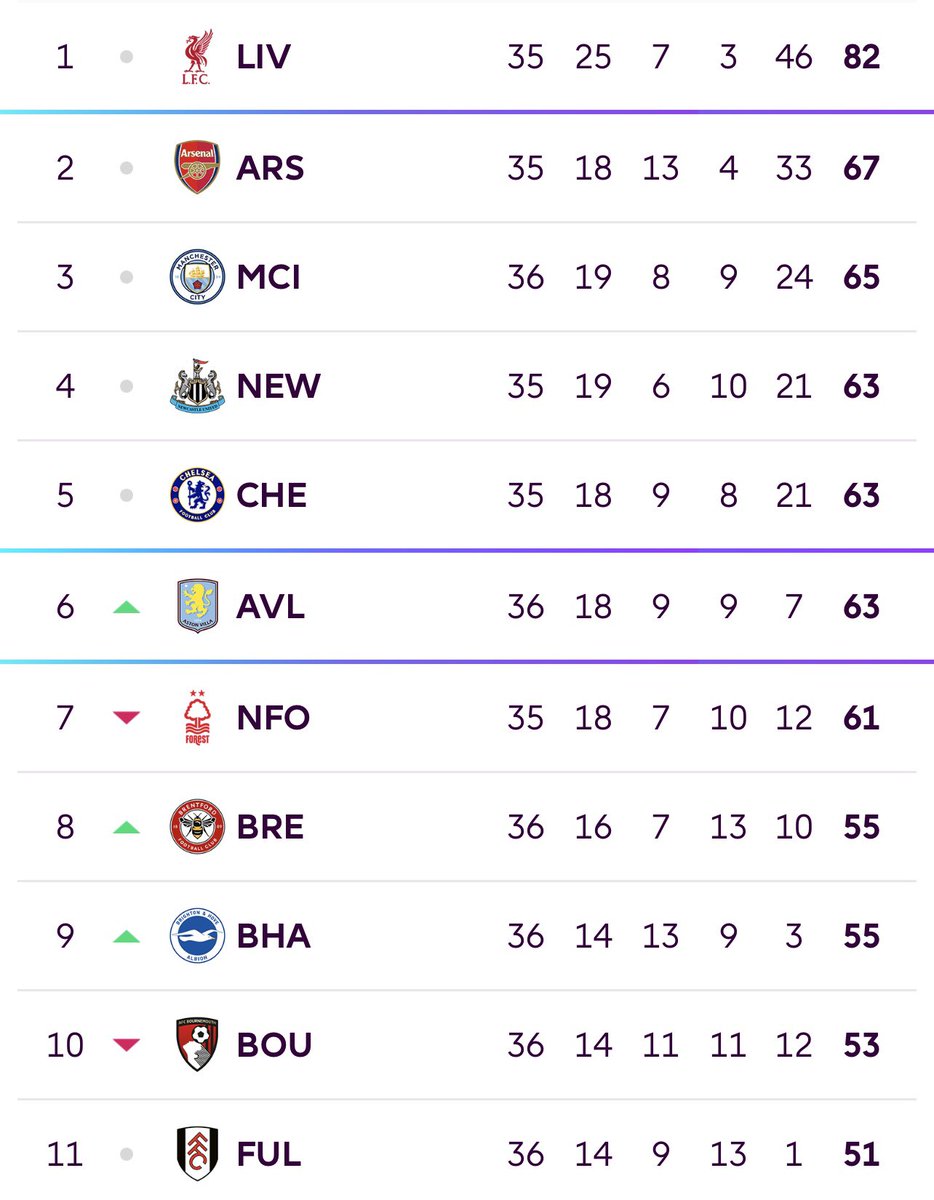The height and width of the screenshot is (1200, 934).
Task: Click the Nottingham Forest crest
Action: click(x=198, y=717)
